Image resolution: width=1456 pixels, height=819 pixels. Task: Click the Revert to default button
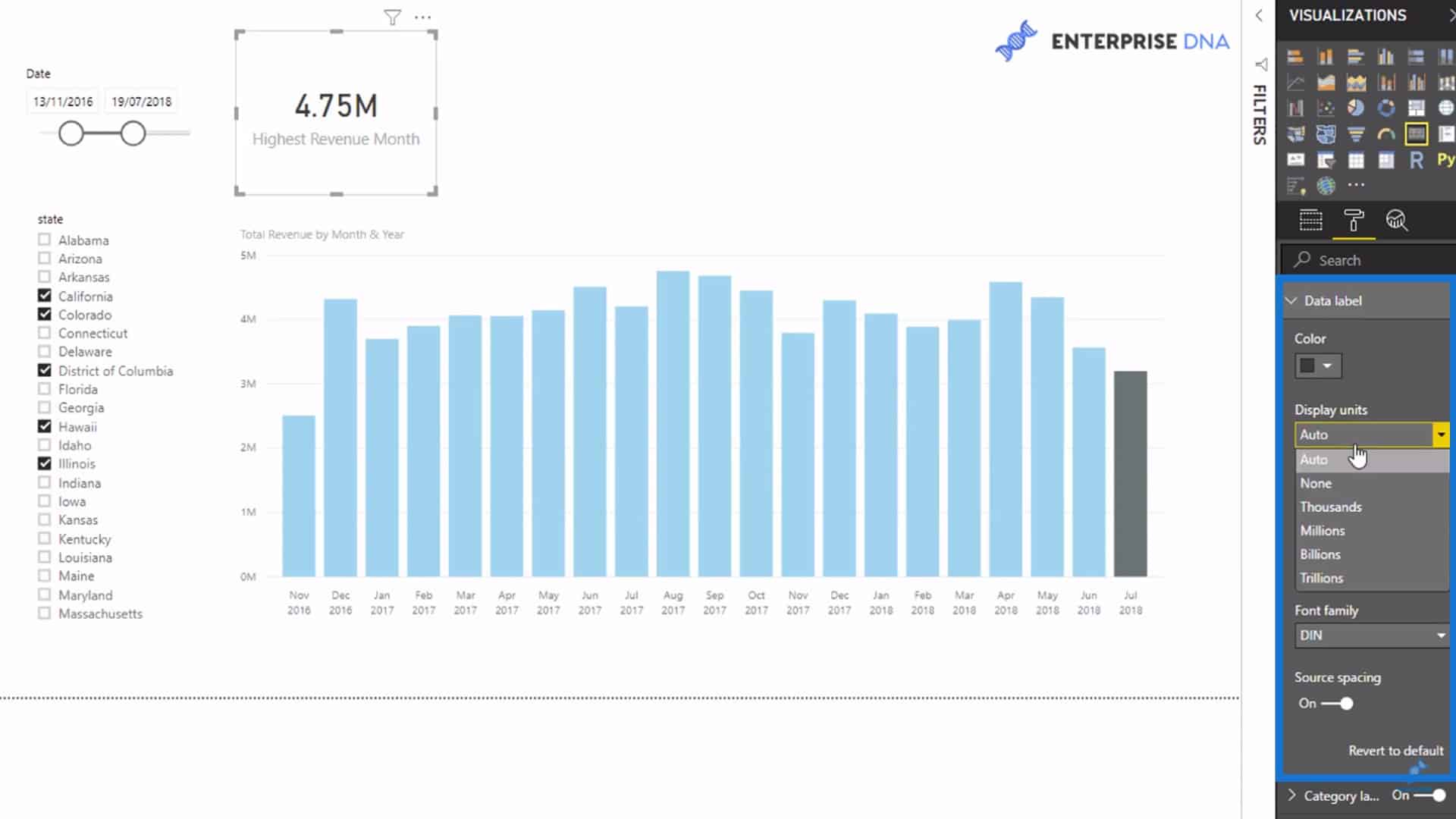[x=1395, y=750]
